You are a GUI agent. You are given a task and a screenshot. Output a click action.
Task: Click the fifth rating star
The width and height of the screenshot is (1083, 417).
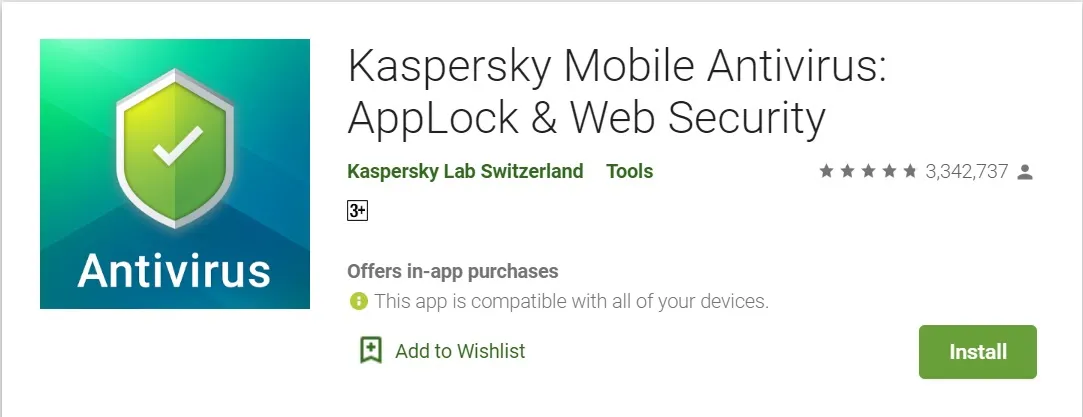910,172
